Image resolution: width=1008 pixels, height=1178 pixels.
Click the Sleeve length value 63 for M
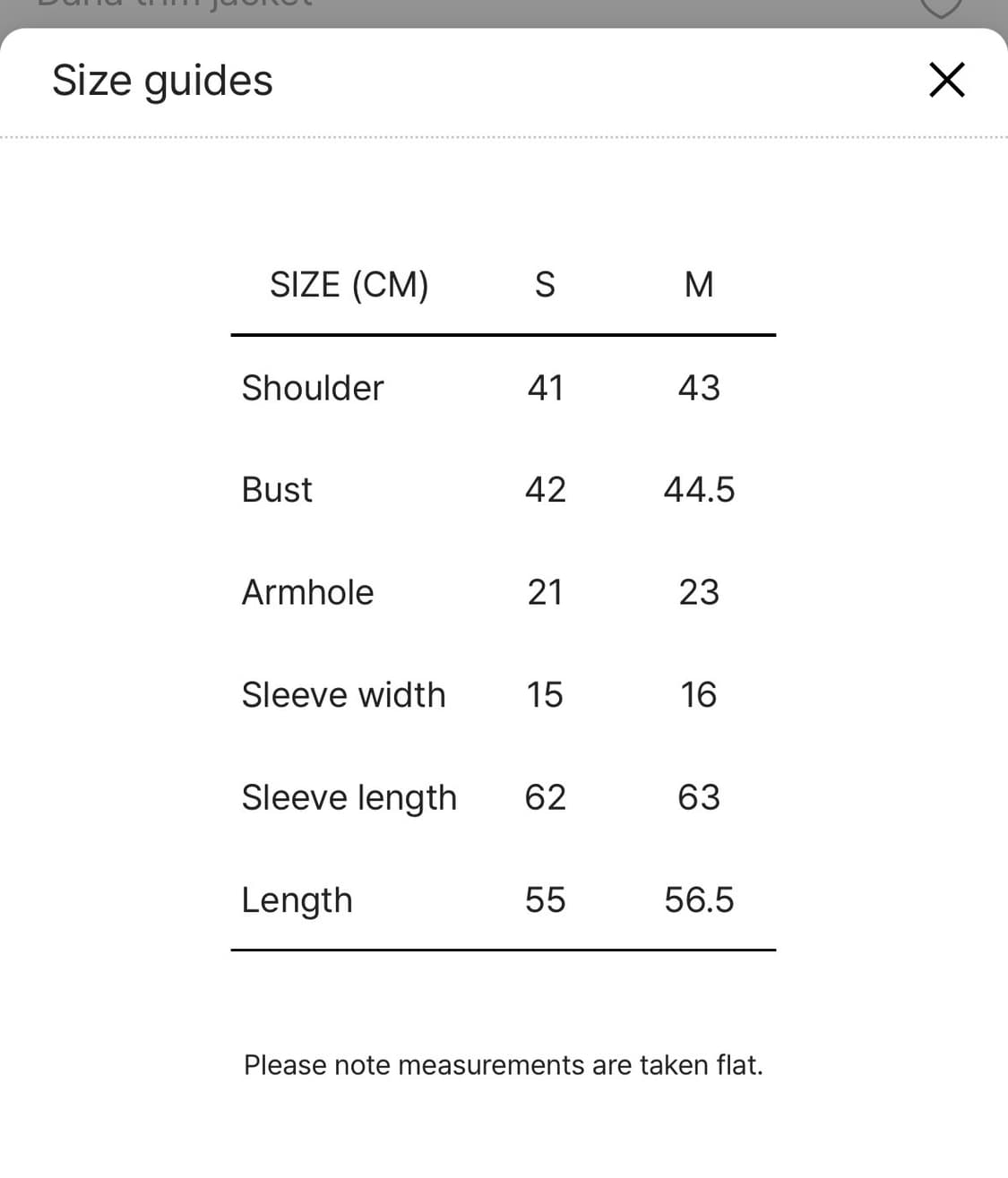pos(699,797)
